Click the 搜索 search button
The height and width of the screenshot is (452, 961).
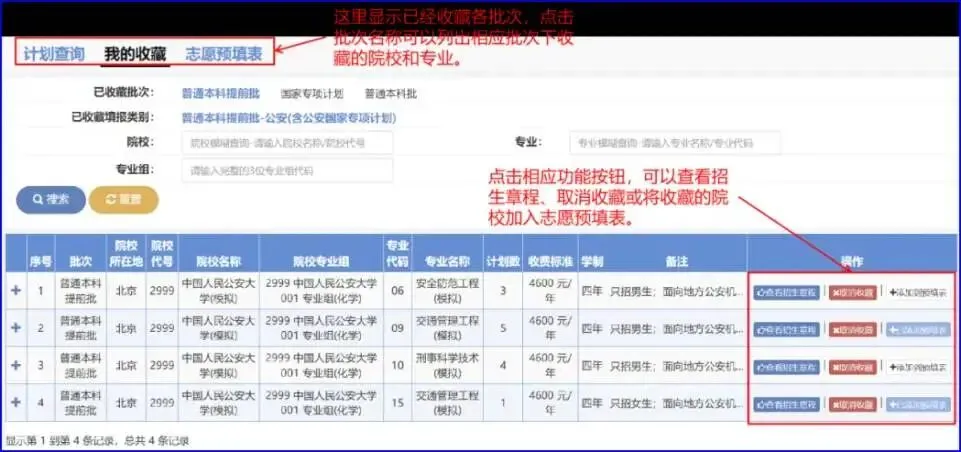point(51,200)
